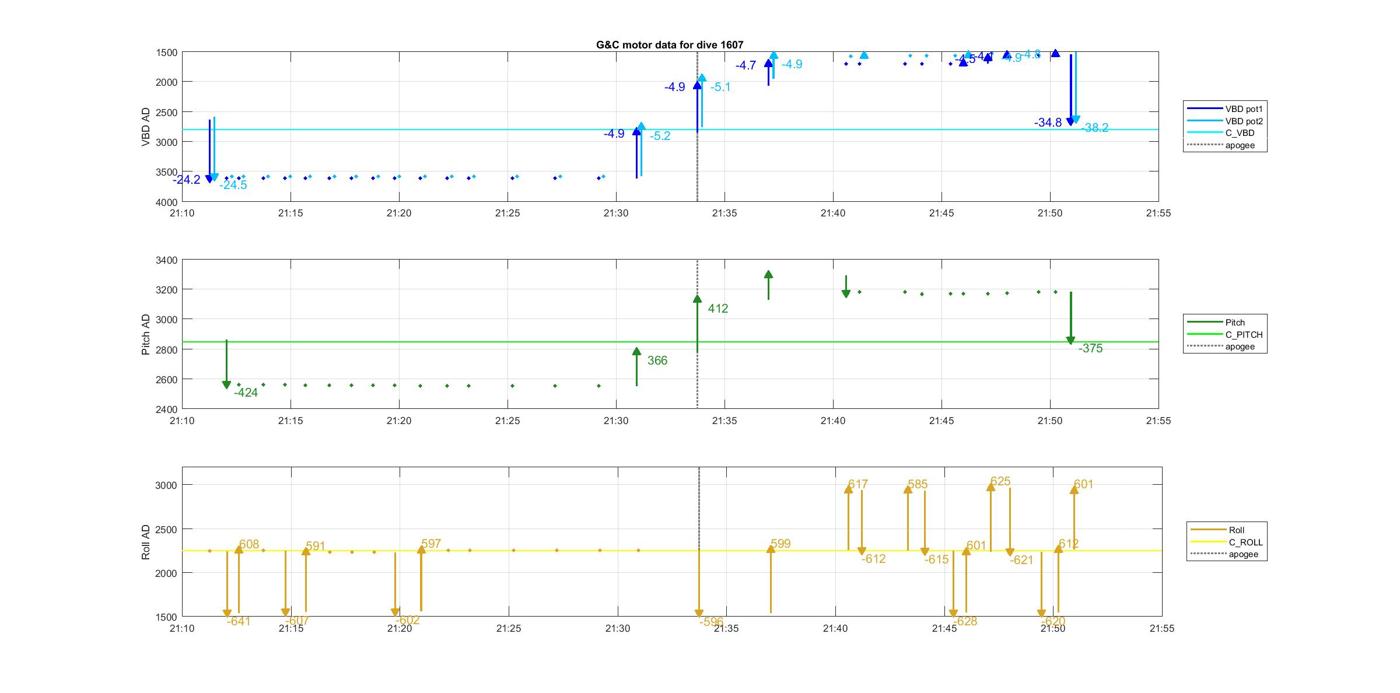Click the '-596' roll data label
Image resolution: width=1400 pixels, height=693 pixels.
(x=711, y=622)
